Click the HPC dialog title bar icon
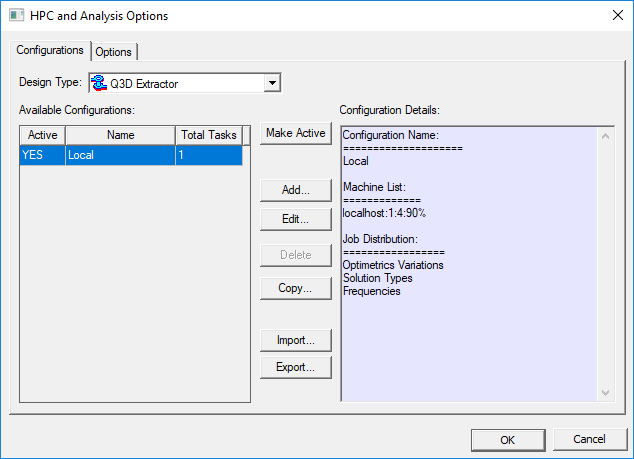 pos(17,16)
